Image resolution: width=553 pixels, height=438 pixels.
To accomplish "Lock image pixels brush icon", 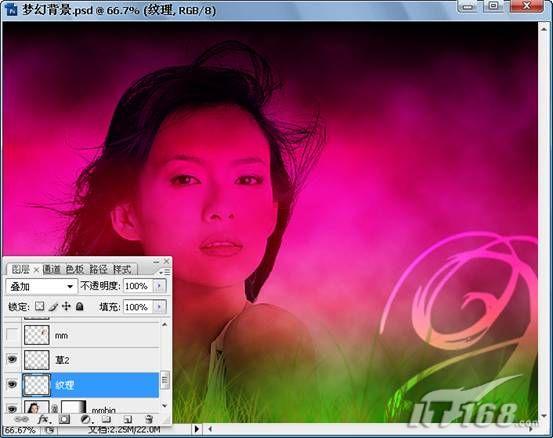I will pyautogui.click(x=53, y=306).
